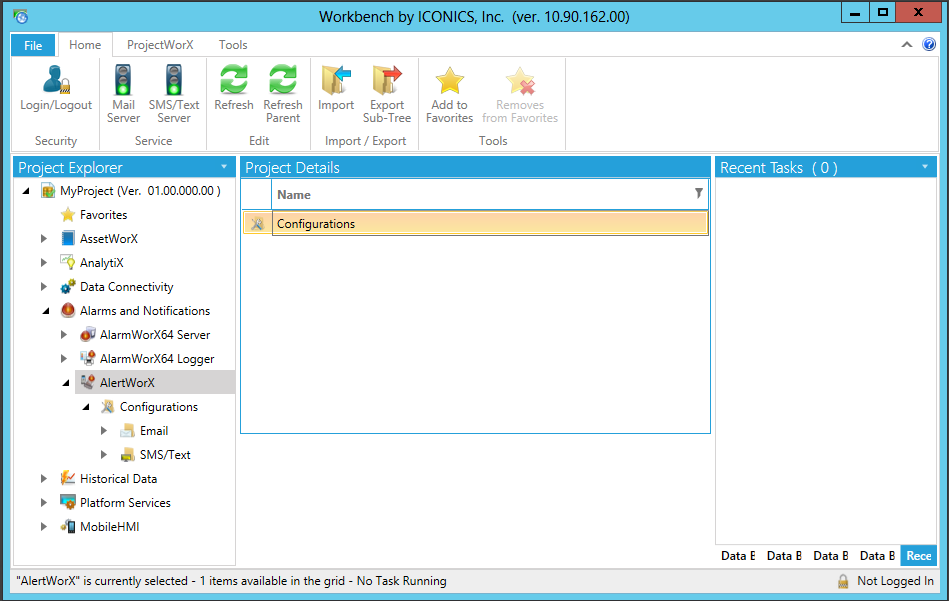
Task: Expand the AssetWorX tree node
Action: tap(44, 239)
